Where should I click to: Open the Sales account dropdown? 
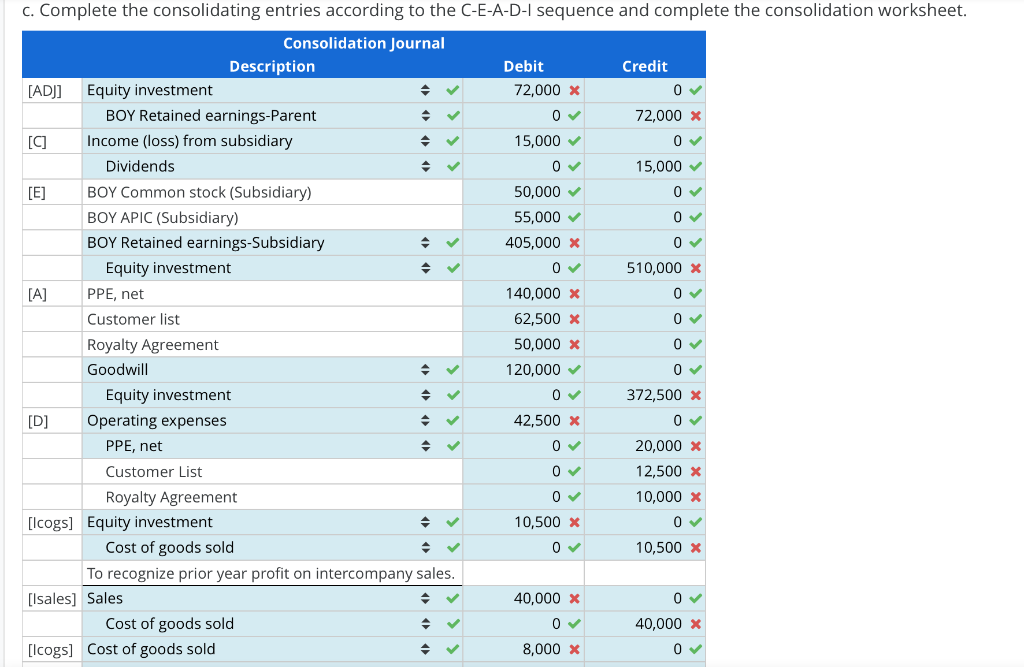click(x=272, y=598)
